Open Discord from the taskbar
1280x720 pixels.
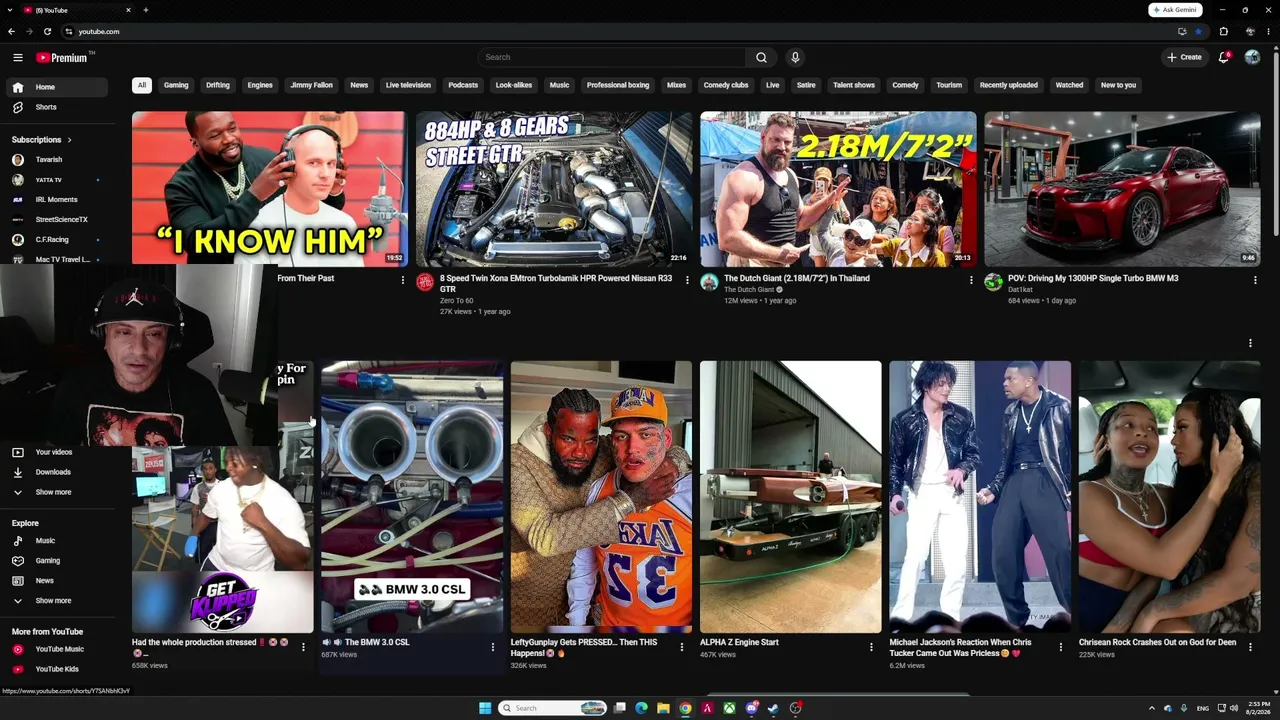(751, 708)
